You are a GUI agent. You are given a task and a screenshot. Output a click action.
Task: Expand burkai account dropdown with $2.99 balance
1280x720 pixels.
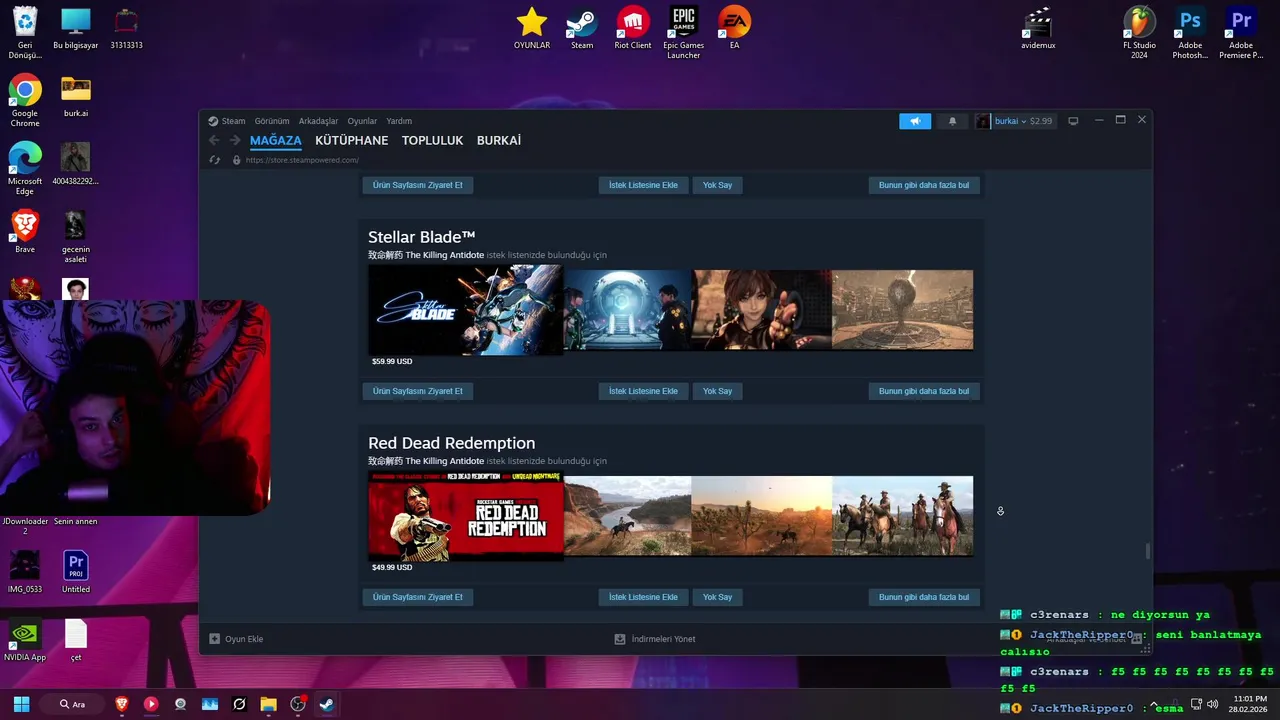point(1023,121)
